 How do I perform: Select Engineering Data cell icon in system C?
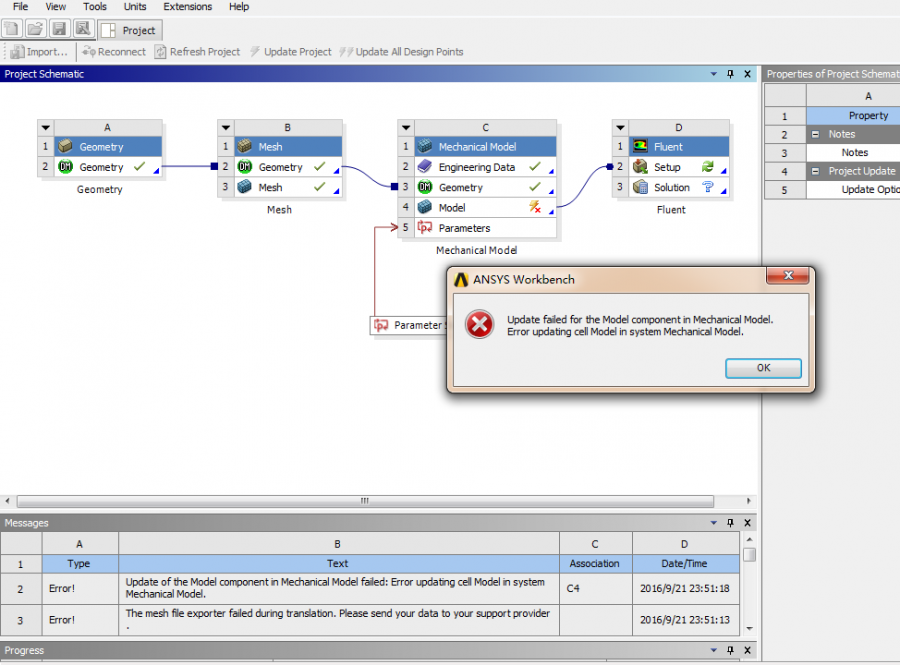425,167
